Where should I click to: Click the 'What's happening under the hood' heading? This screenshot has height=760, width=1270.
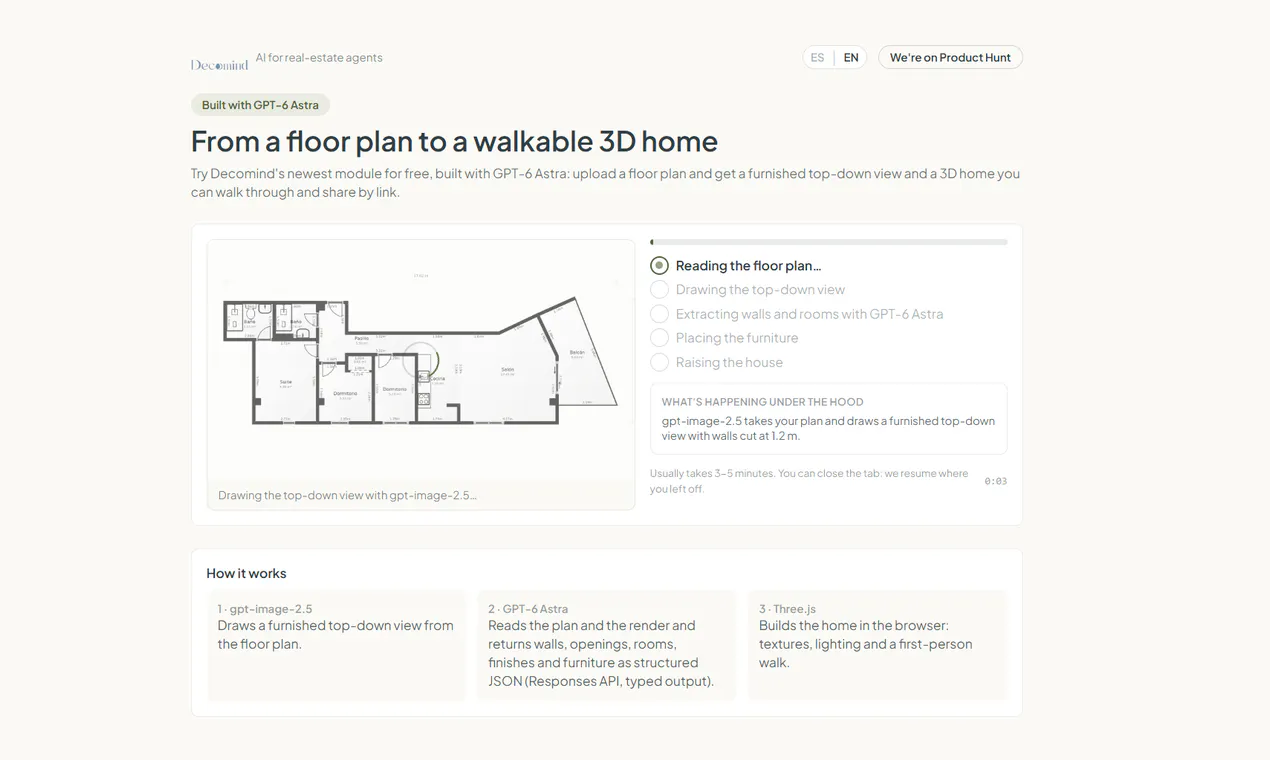tap(762, 402)
